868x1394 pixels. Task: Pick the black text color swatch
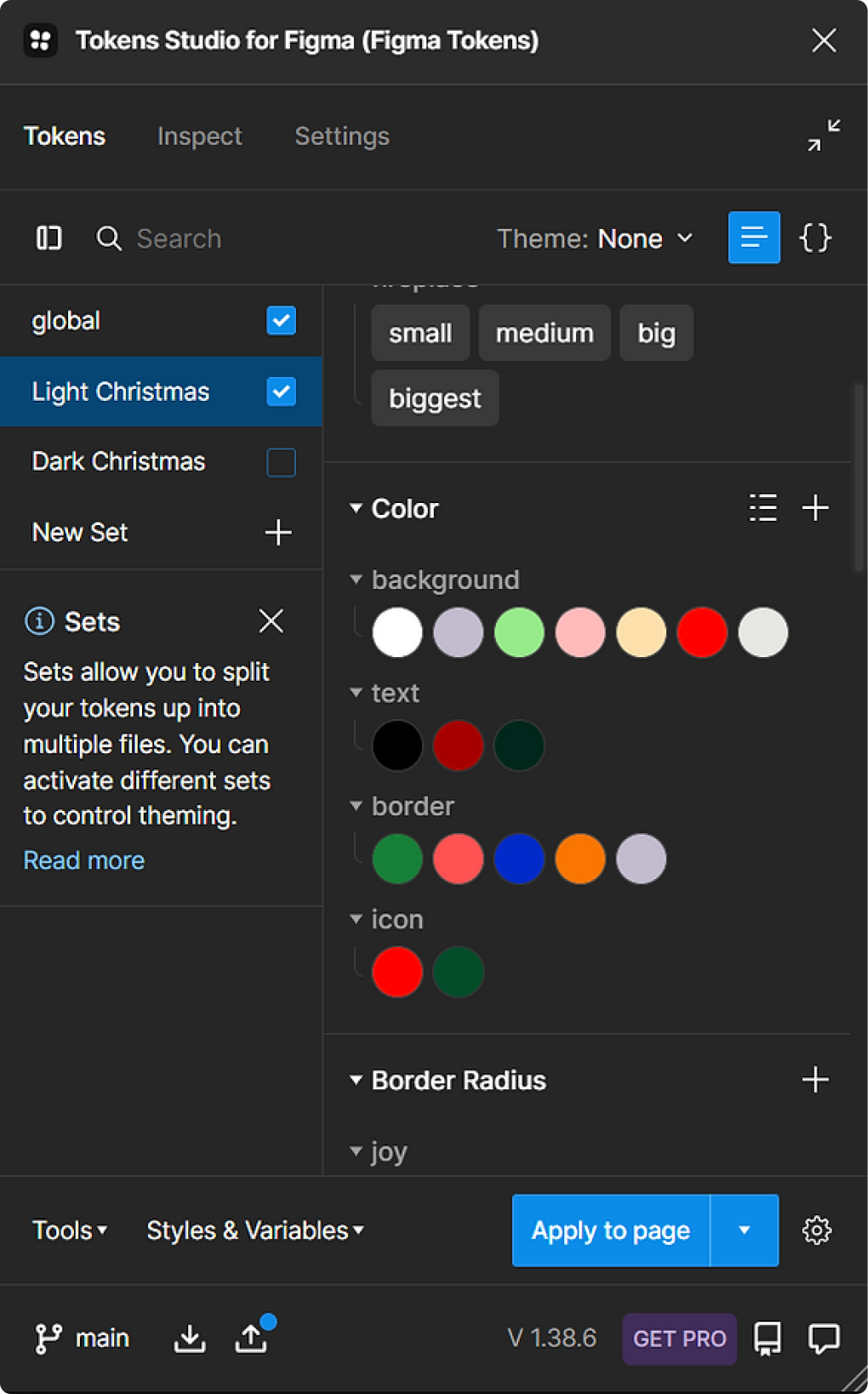coord(397,746)
